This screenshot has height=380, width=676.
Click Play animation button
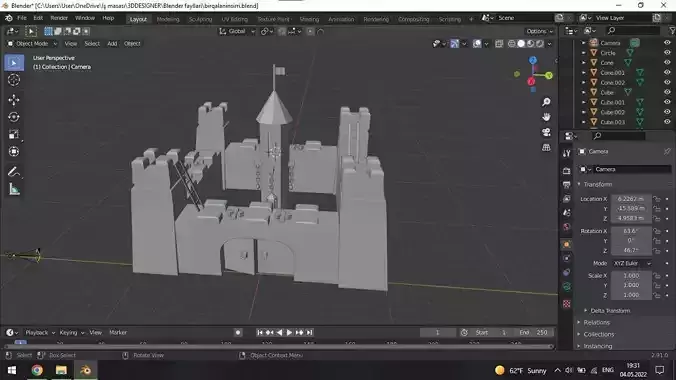point(289,333)
